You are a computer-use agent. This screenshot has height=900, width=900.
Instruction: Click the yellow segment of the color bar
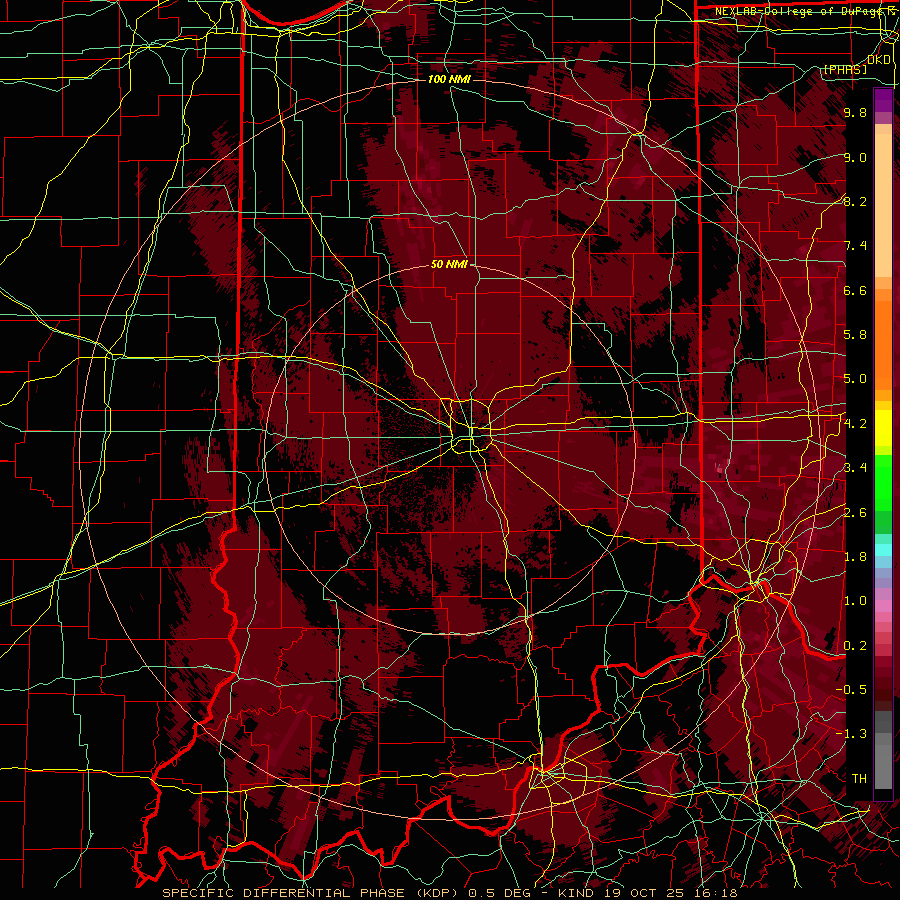click(883, 428)
